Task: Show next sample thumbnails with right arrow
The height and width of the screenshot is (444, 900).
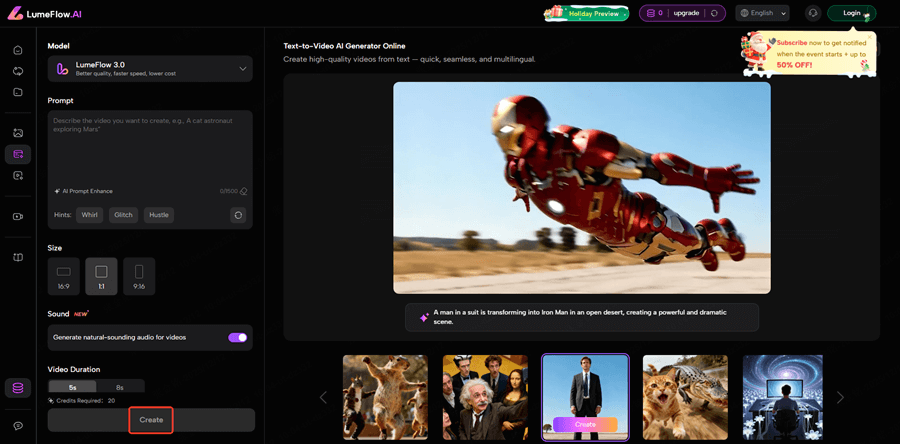Action: click(840, 397)
